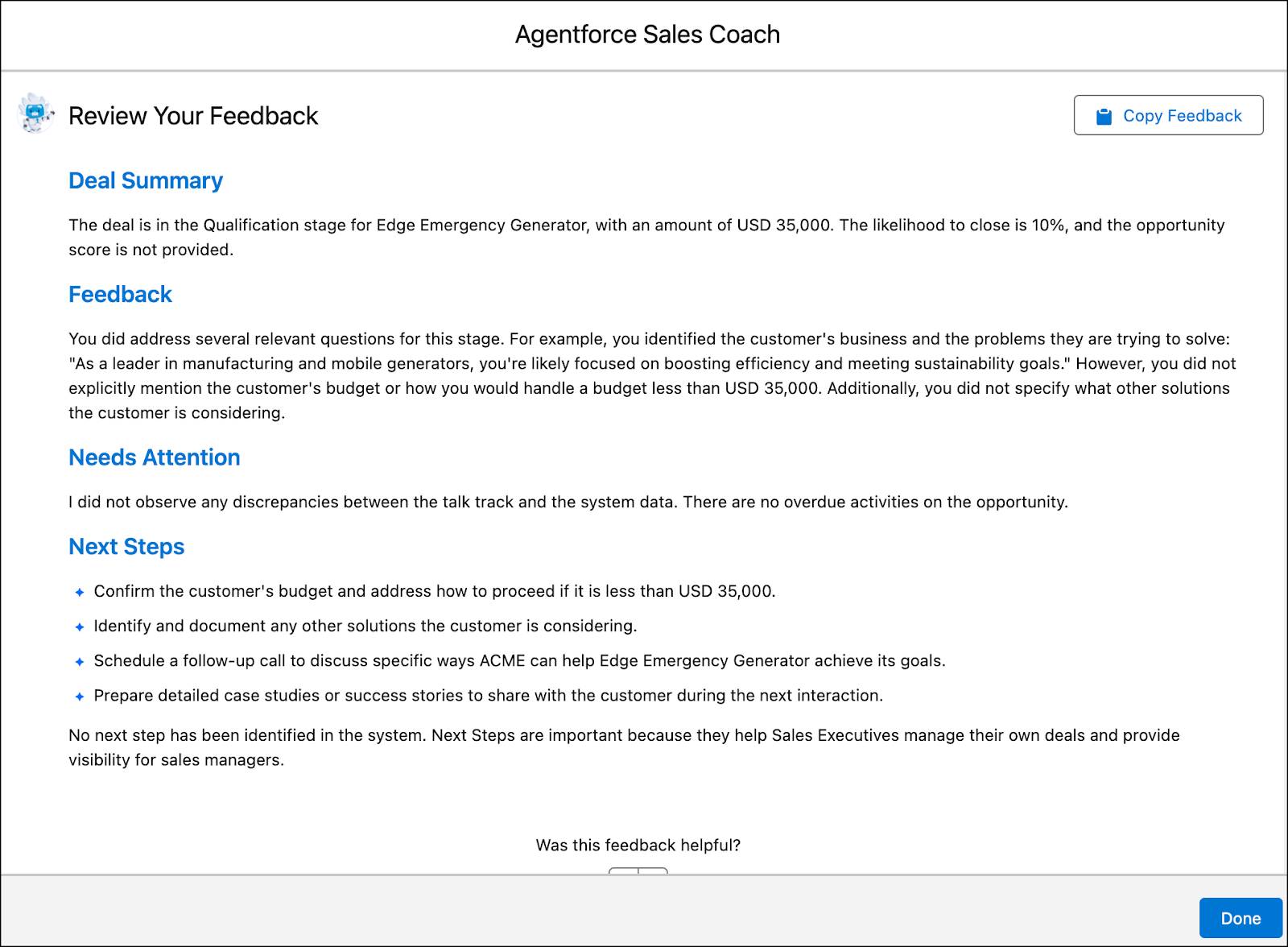Image resolution: width=1288 pixels, height=947 pixels.
Task: Select the Feedback heading
Action: 120,294
